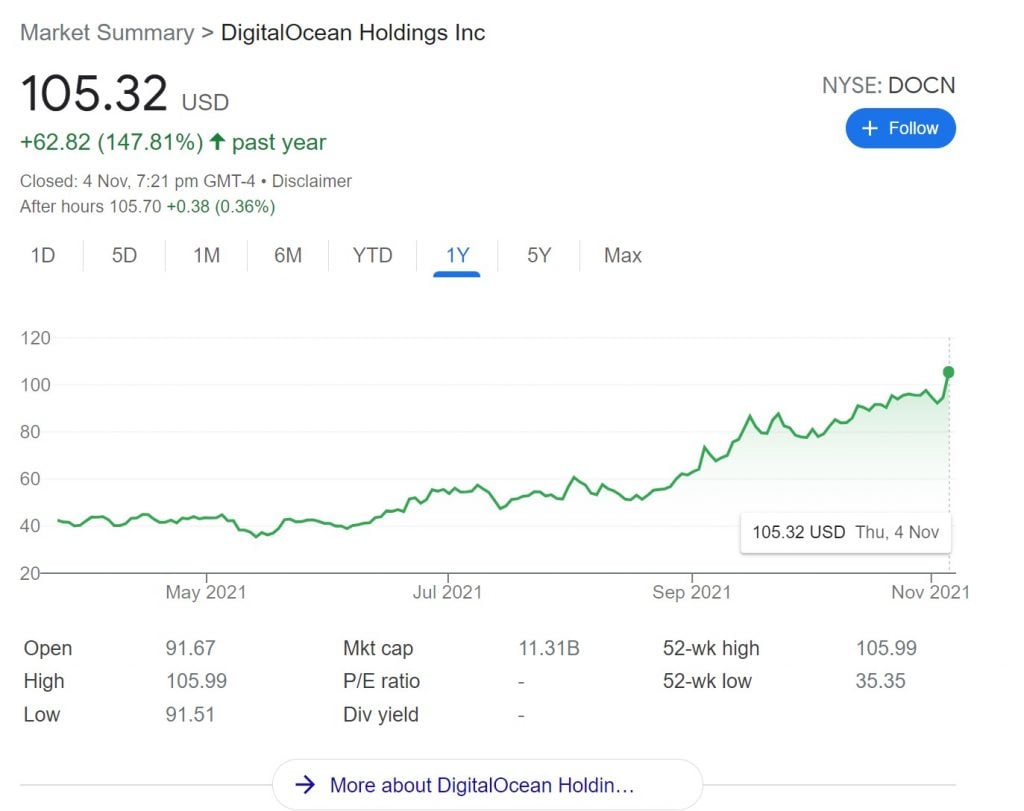Screen dimensions: 1024x811
Task: Open the Market Summary breadcrumb
Action: (107, 33)
